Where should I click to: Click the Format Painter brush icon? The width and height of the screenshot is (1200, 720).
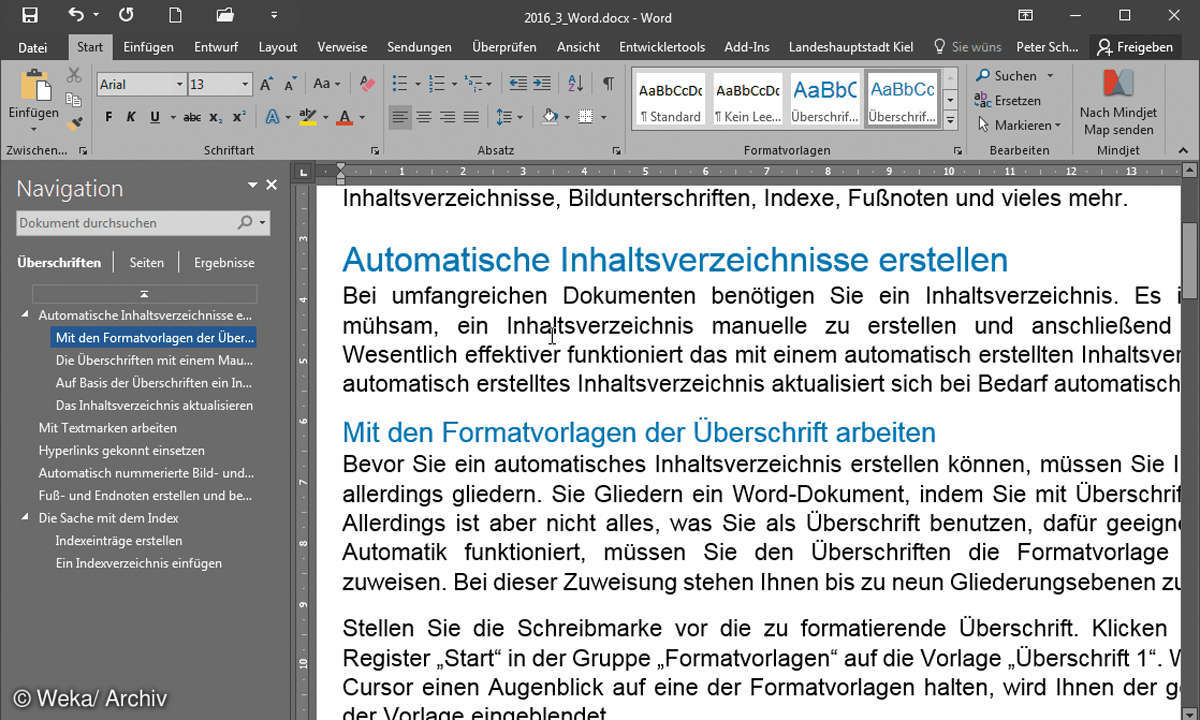[74, 123]
